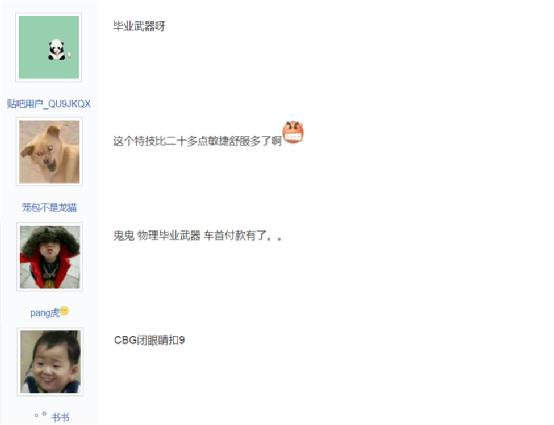Open the smiling baby avatar picture
Screen dimensions: 554x425
coord(50,362)
